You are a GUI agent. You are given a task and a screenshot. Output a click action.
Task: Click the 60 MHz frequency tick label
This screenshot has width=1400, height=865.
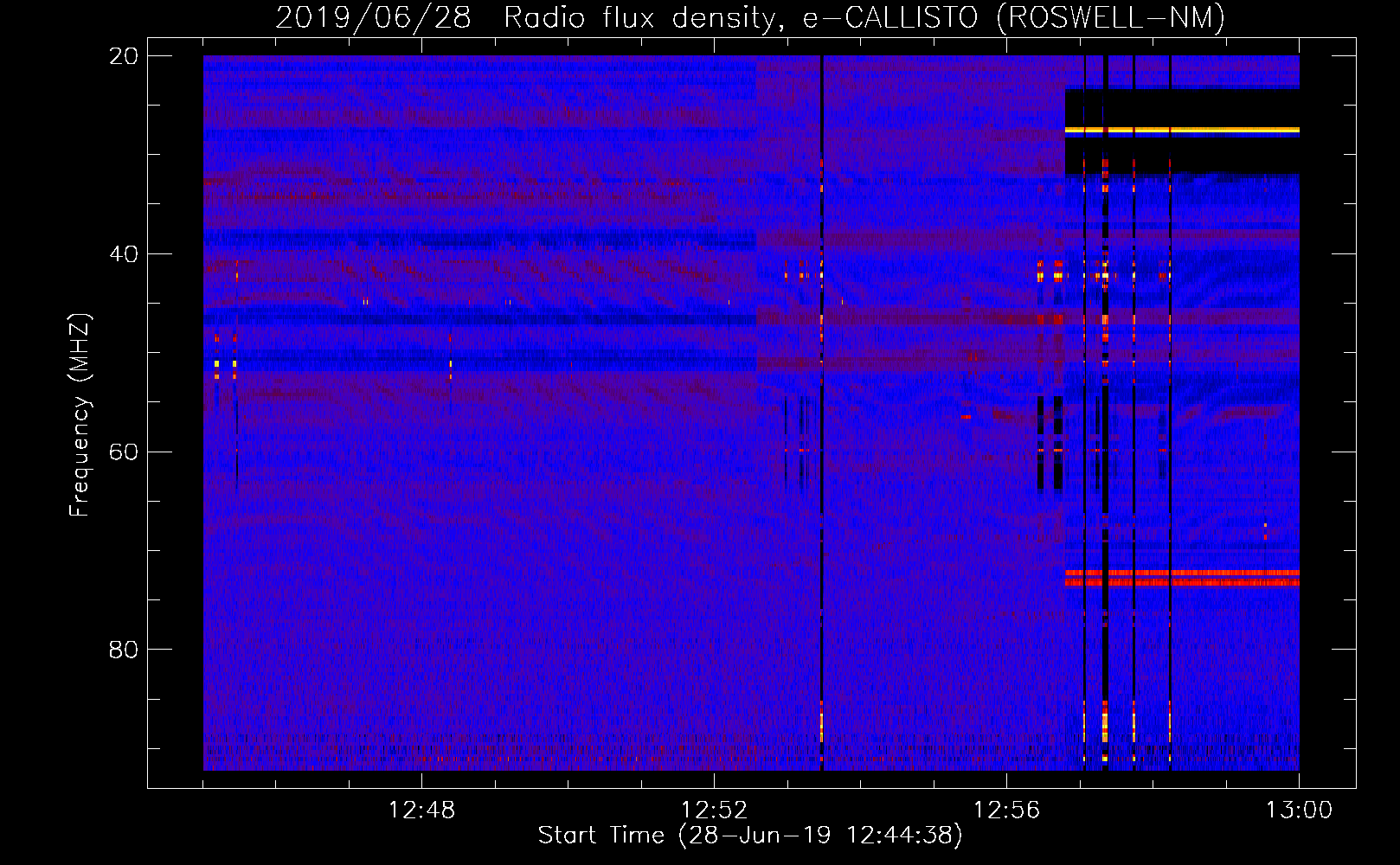coord(124,452)
